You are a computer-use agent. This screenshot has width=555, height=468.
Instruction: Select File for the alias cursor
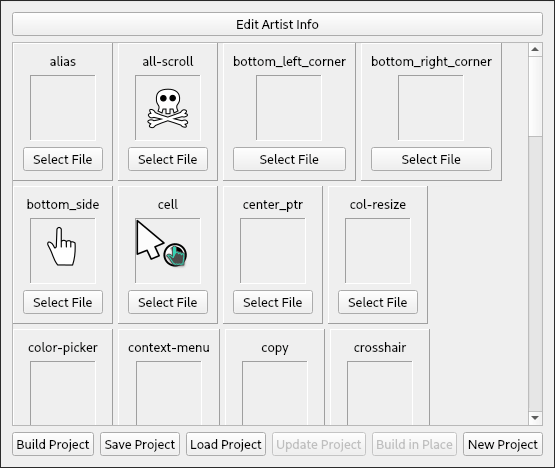click(63, 159)
